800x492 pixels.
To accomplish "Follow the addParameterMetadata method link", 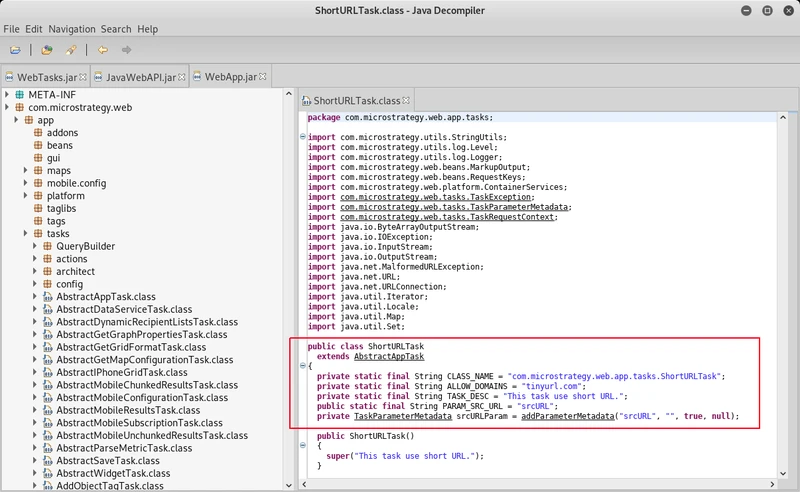I will [x=567, y=416].
